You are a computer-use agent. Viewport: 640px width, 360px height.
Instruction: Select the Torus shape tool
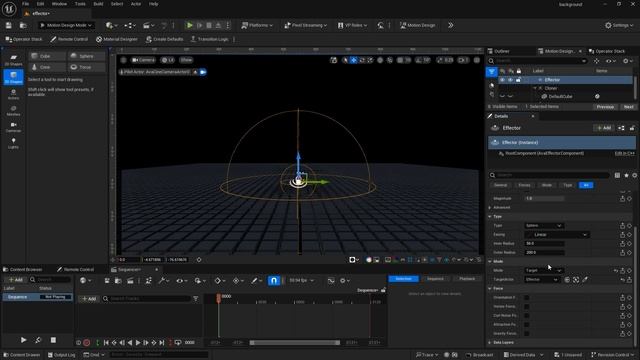coord(87,67)
